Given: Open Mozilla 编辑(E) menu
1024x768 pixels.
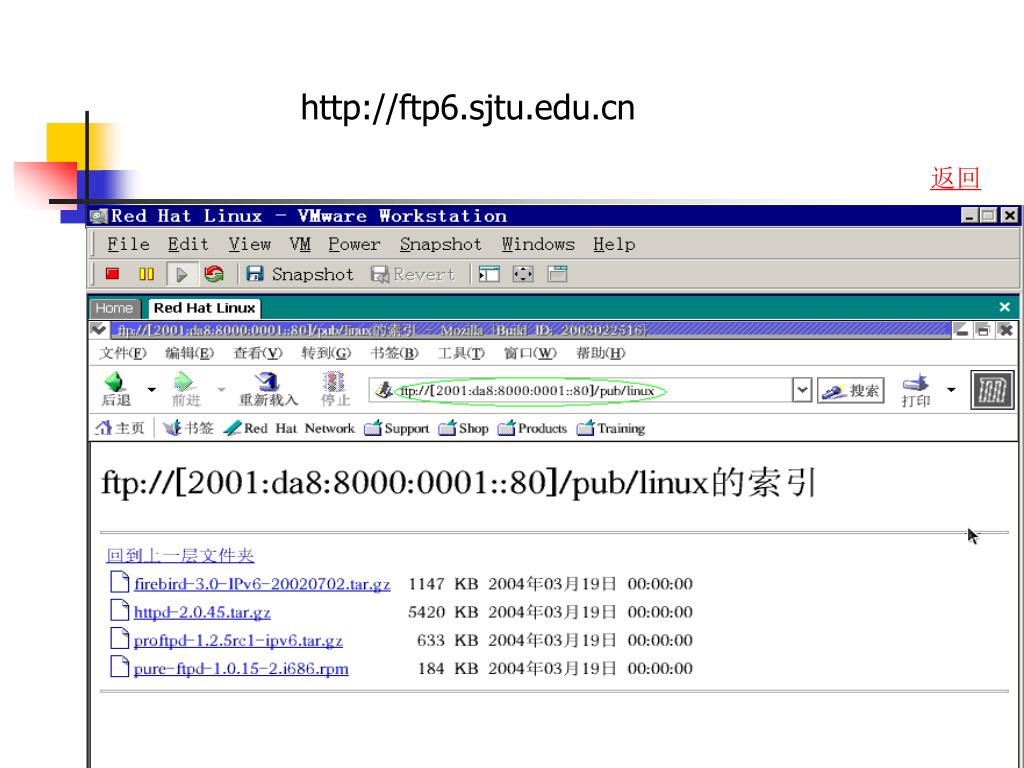Looking at the screenshot, I should (x=189, y=353).
